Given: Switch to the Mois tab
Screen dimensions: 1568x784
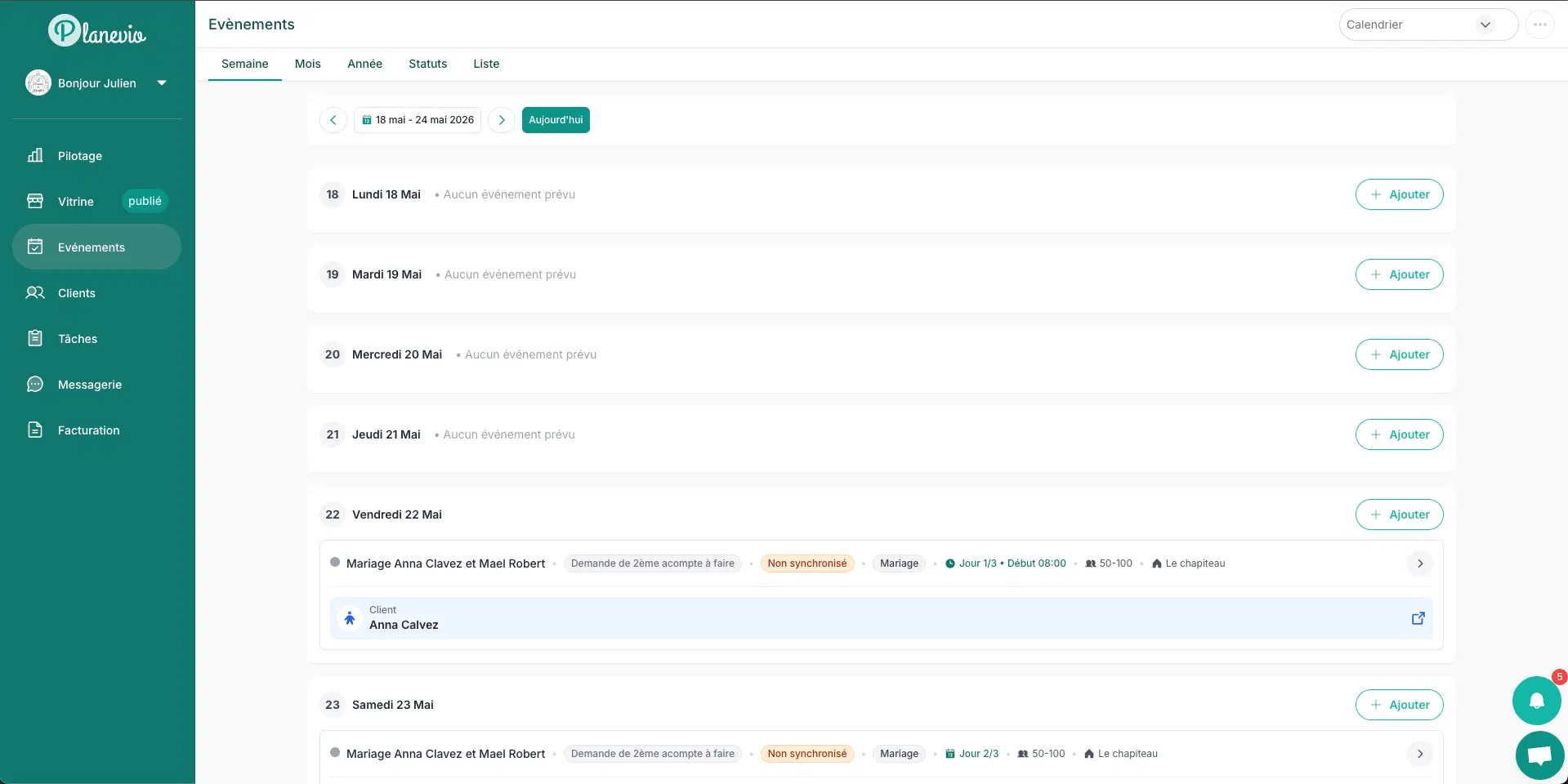Looking at the screenshot, I should point(307,64).
